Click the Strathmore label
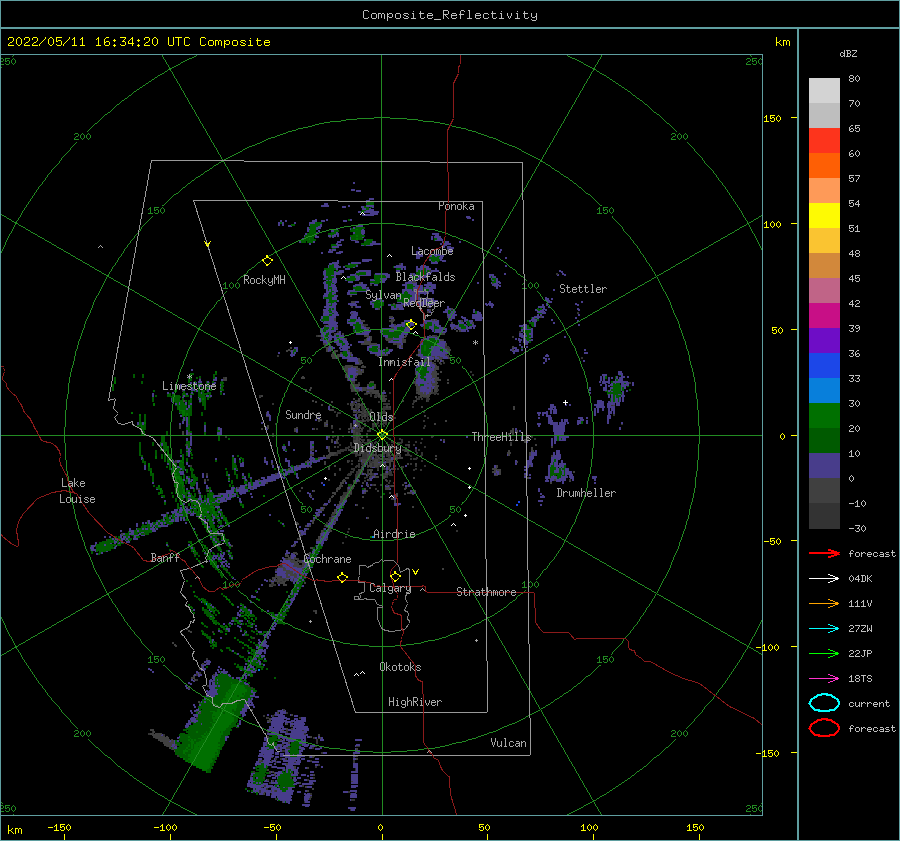Screen dimensions: 900x841 486,592
